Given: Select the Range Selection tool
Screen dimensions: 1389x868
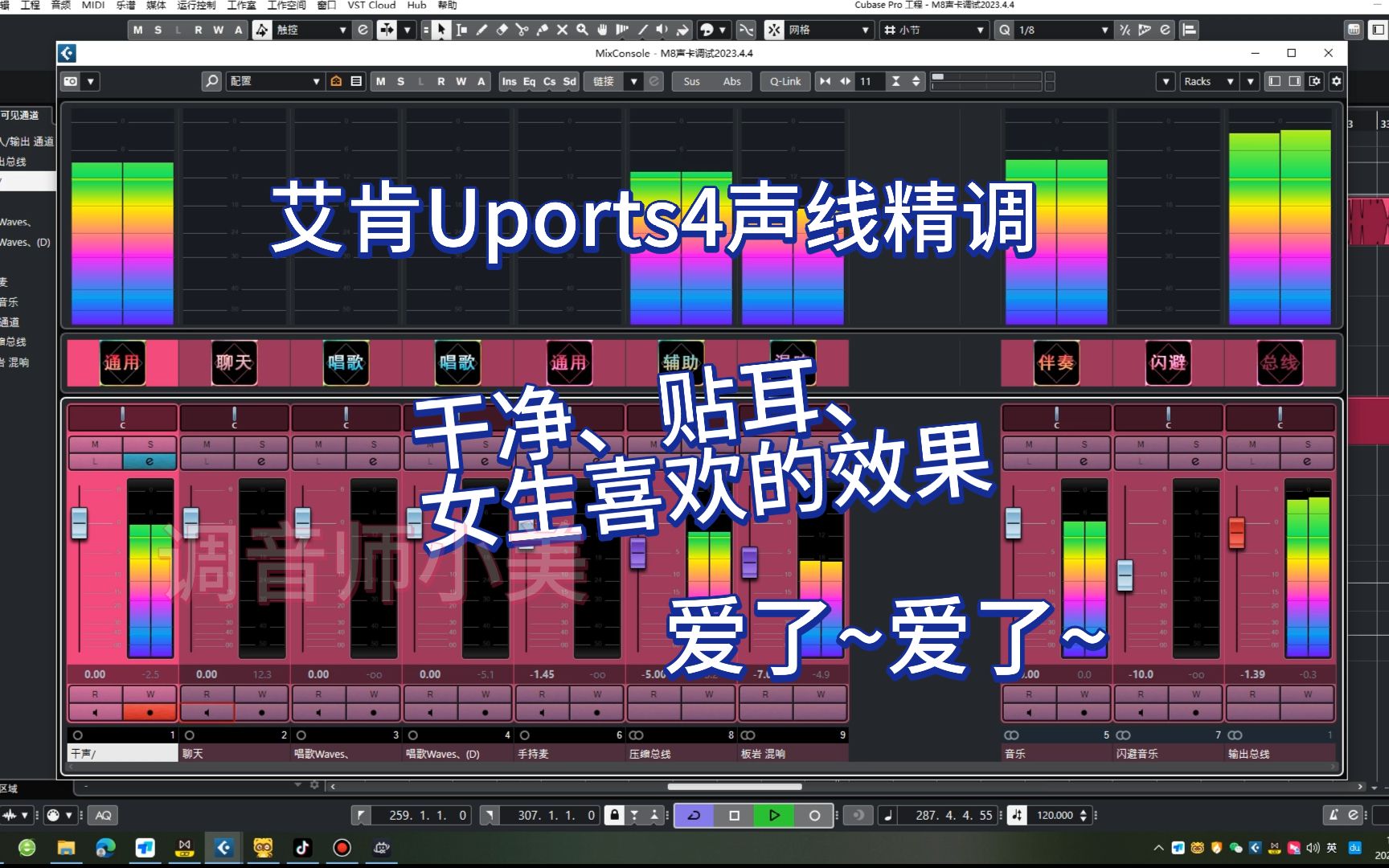Looking at the screenshot, I should (461, 30).
